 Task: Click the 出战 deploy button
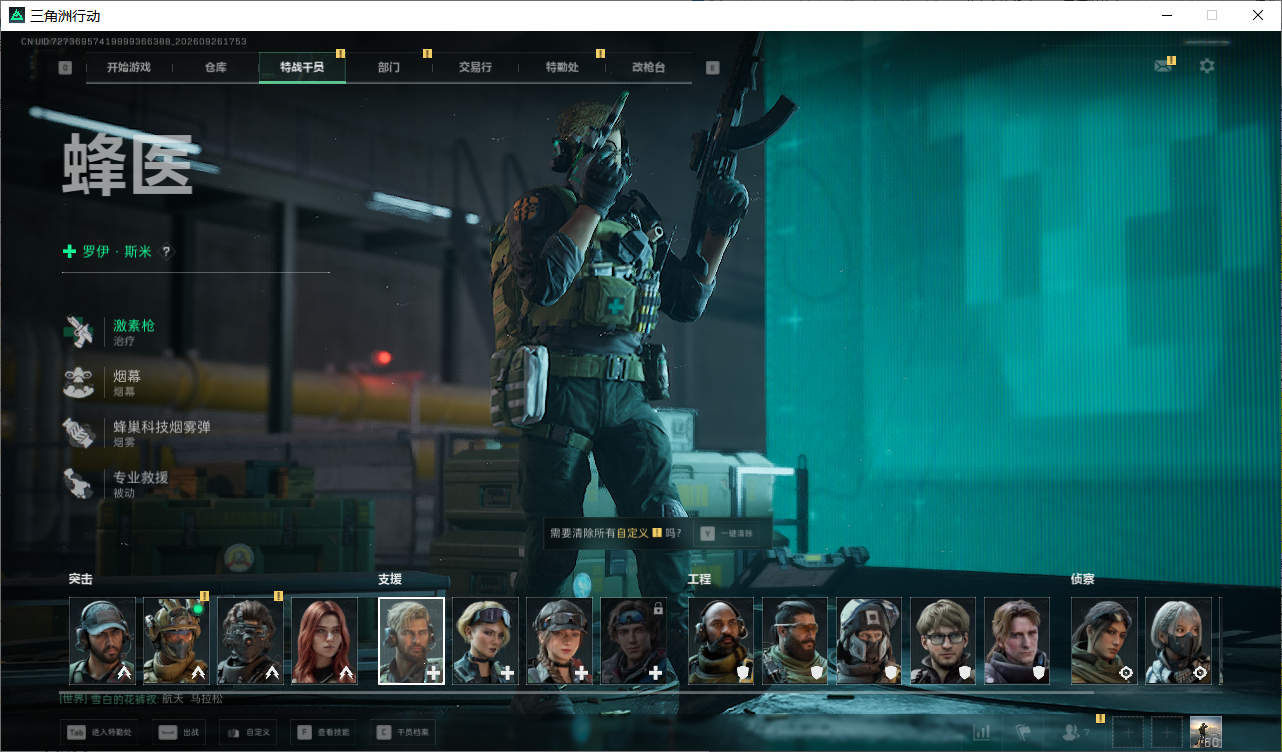point(180,732)
